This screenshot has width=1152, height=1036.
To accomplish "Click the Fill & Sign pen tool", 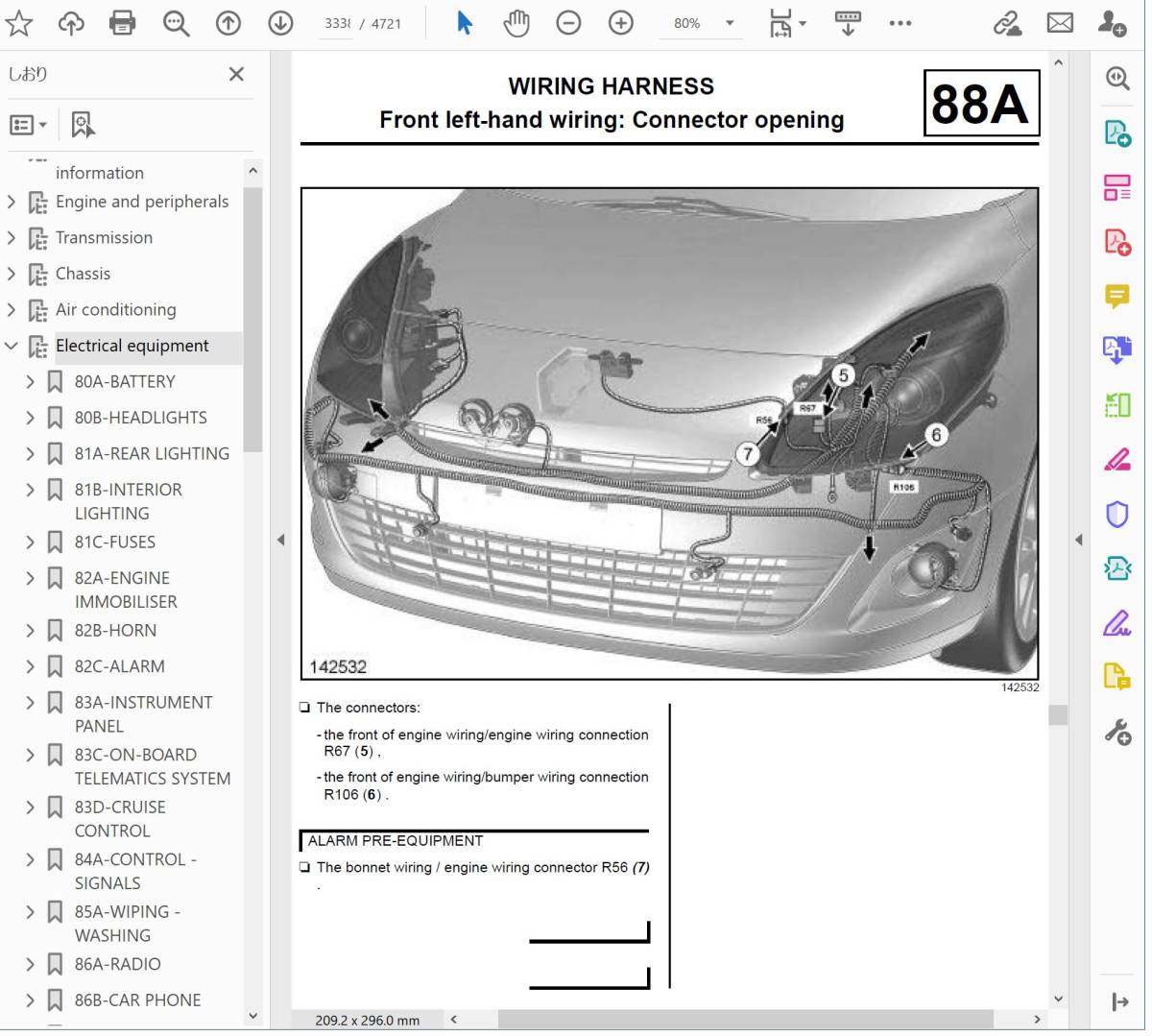I will click(x=1117, y=624).
